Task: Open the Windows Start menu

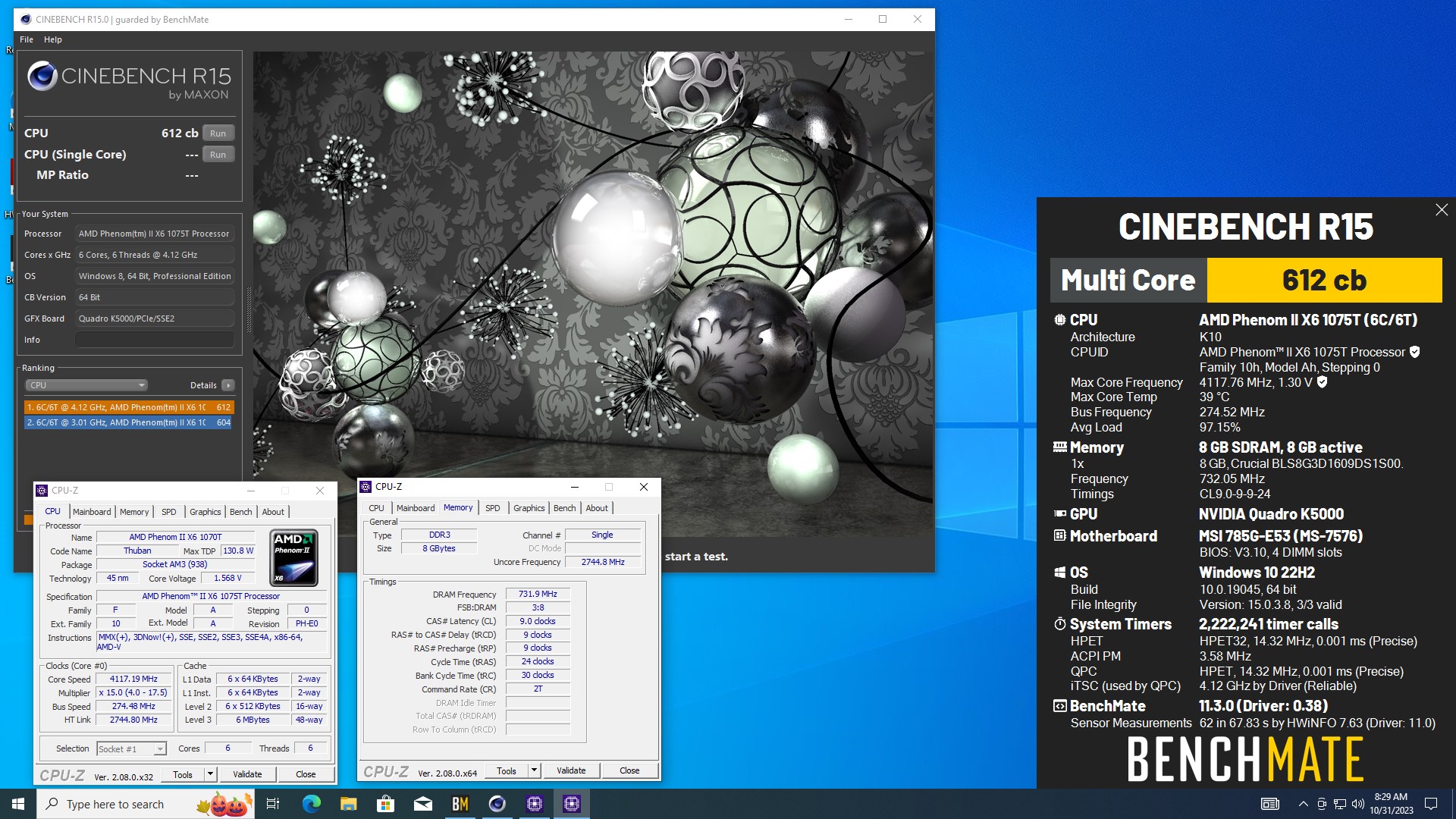Action: coord(18,804)
